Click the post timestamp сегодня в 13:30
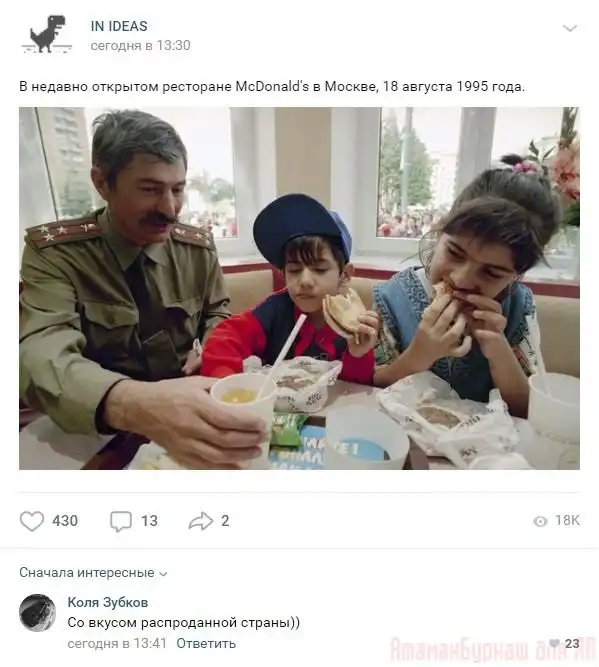Image resolution: width=599 pixels, height=667 pixels. click(x=140, y=46)
